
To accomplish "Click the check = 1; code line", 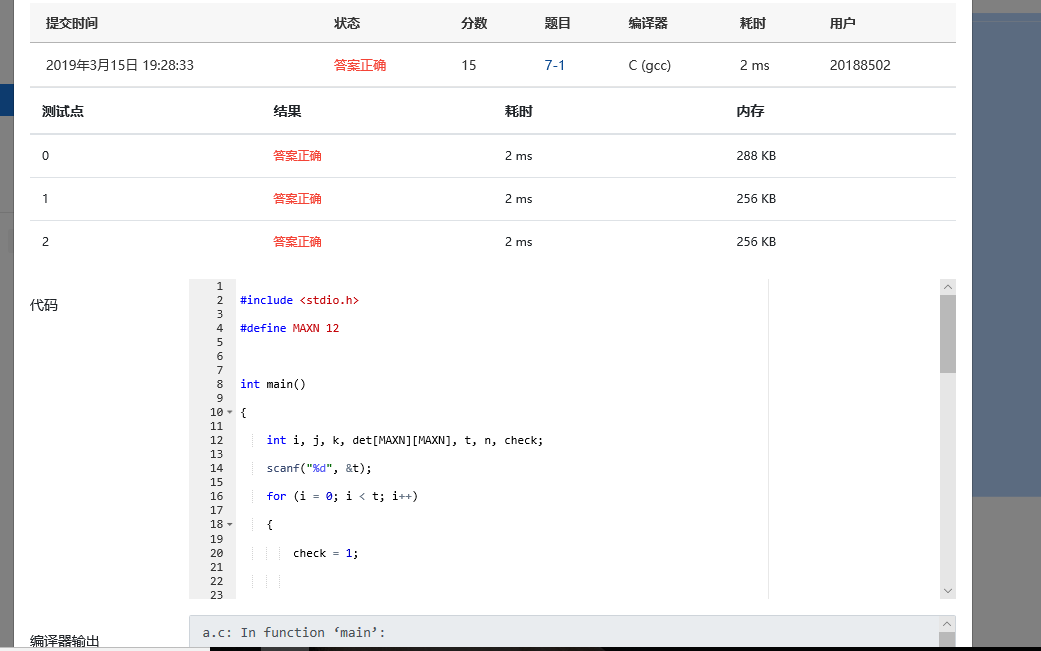I will coord(325,553).
